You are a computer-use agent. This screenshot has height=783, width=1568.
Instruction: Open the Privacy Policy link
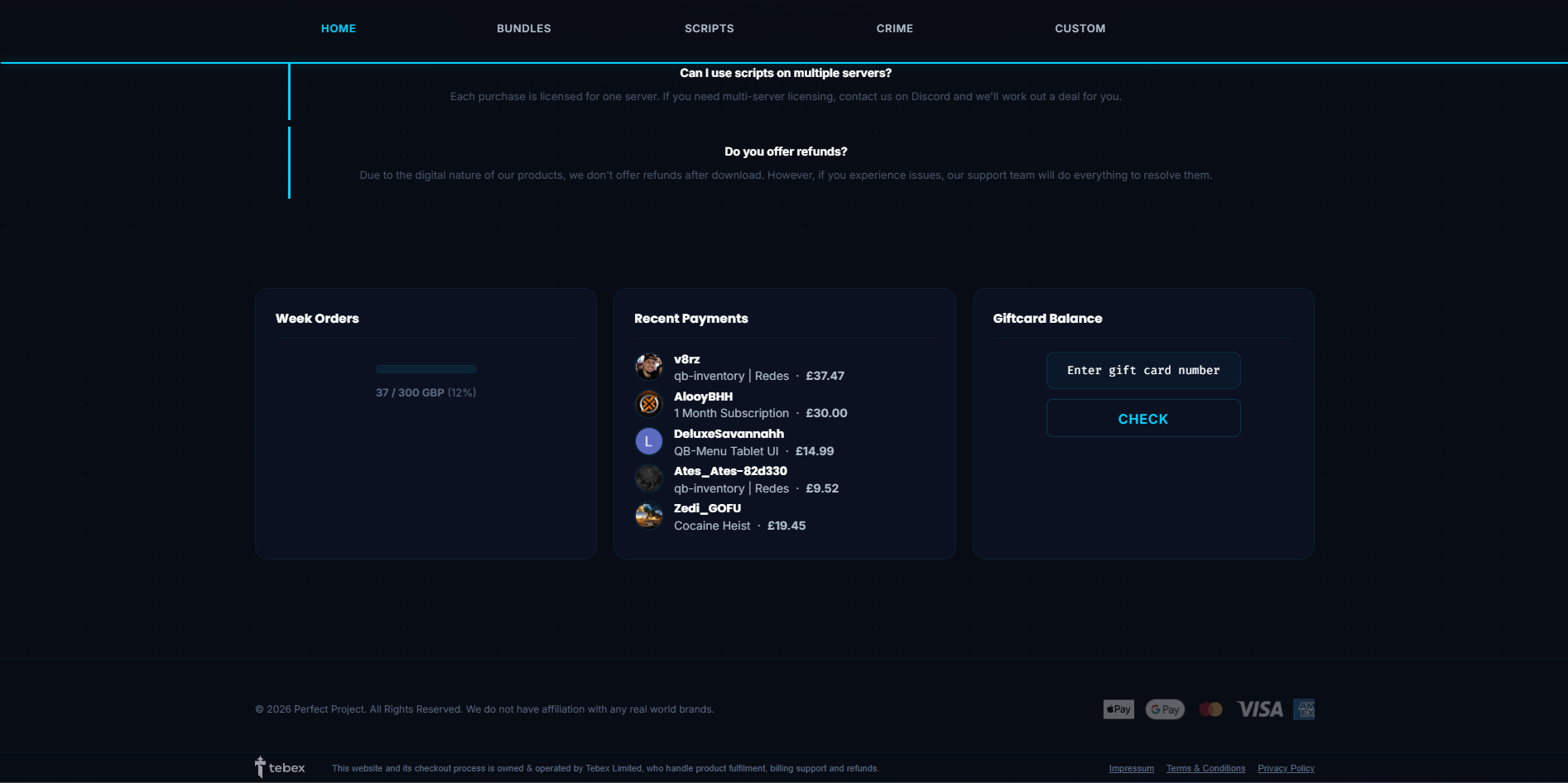coord(1287,769)
